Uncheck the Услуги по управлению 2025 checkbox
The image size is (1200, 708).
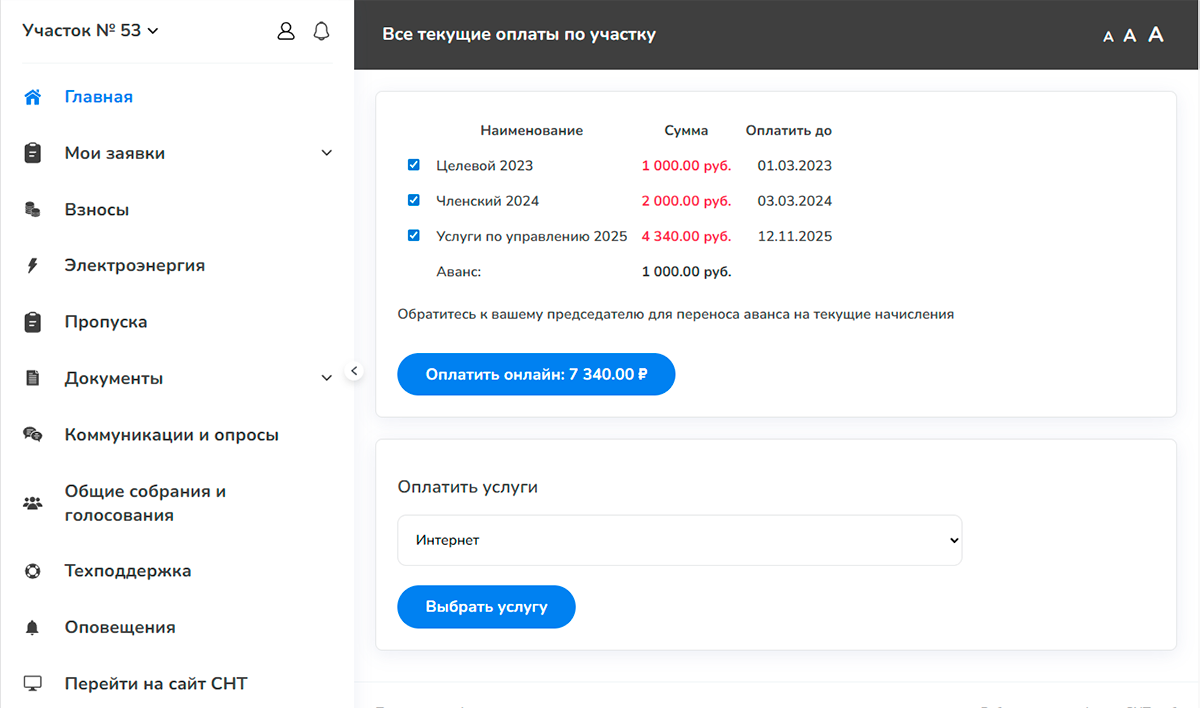point(414,236)
